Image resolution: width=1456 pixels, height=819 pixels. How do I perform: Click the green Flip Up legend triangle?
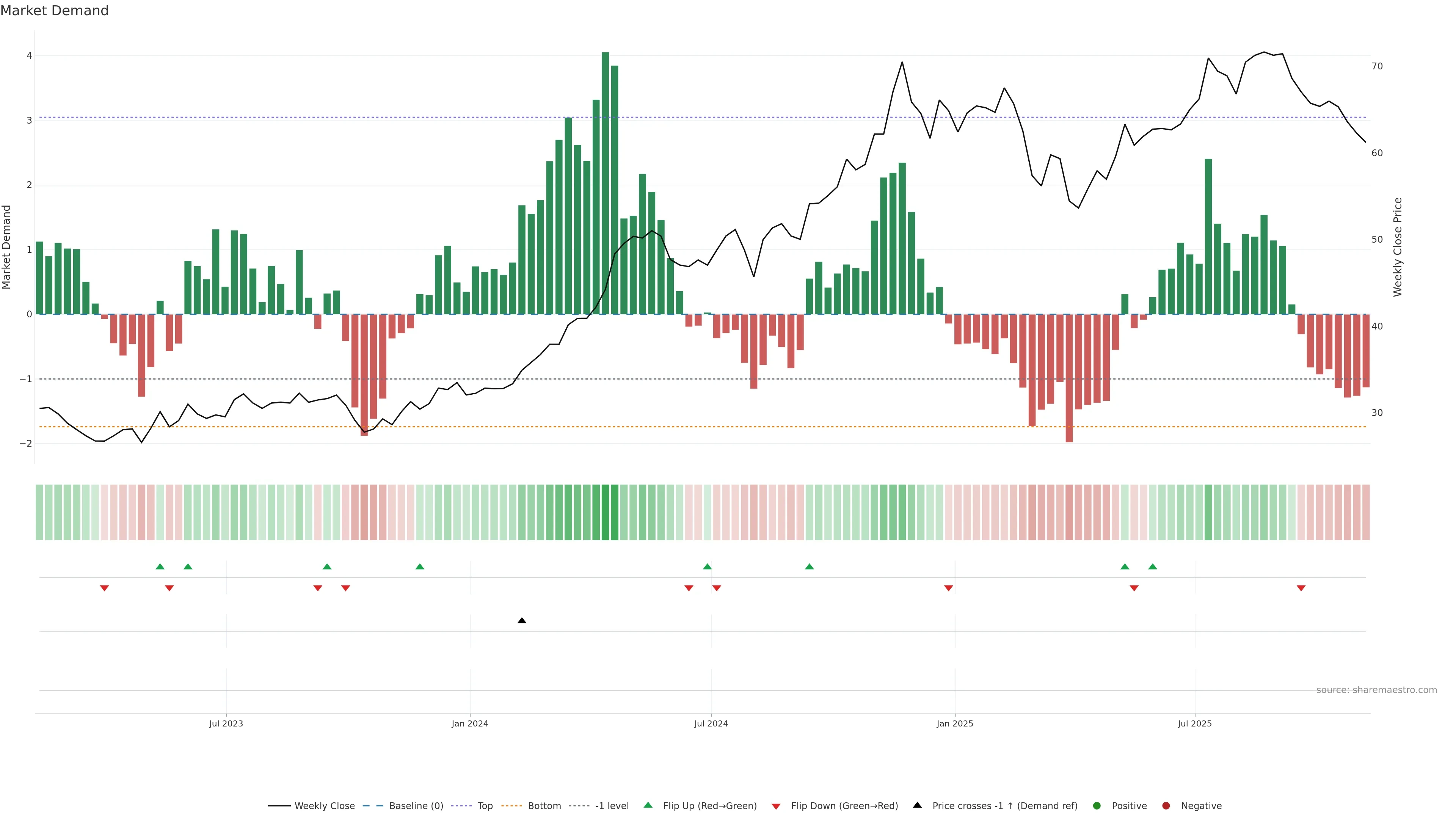point(648,805)
